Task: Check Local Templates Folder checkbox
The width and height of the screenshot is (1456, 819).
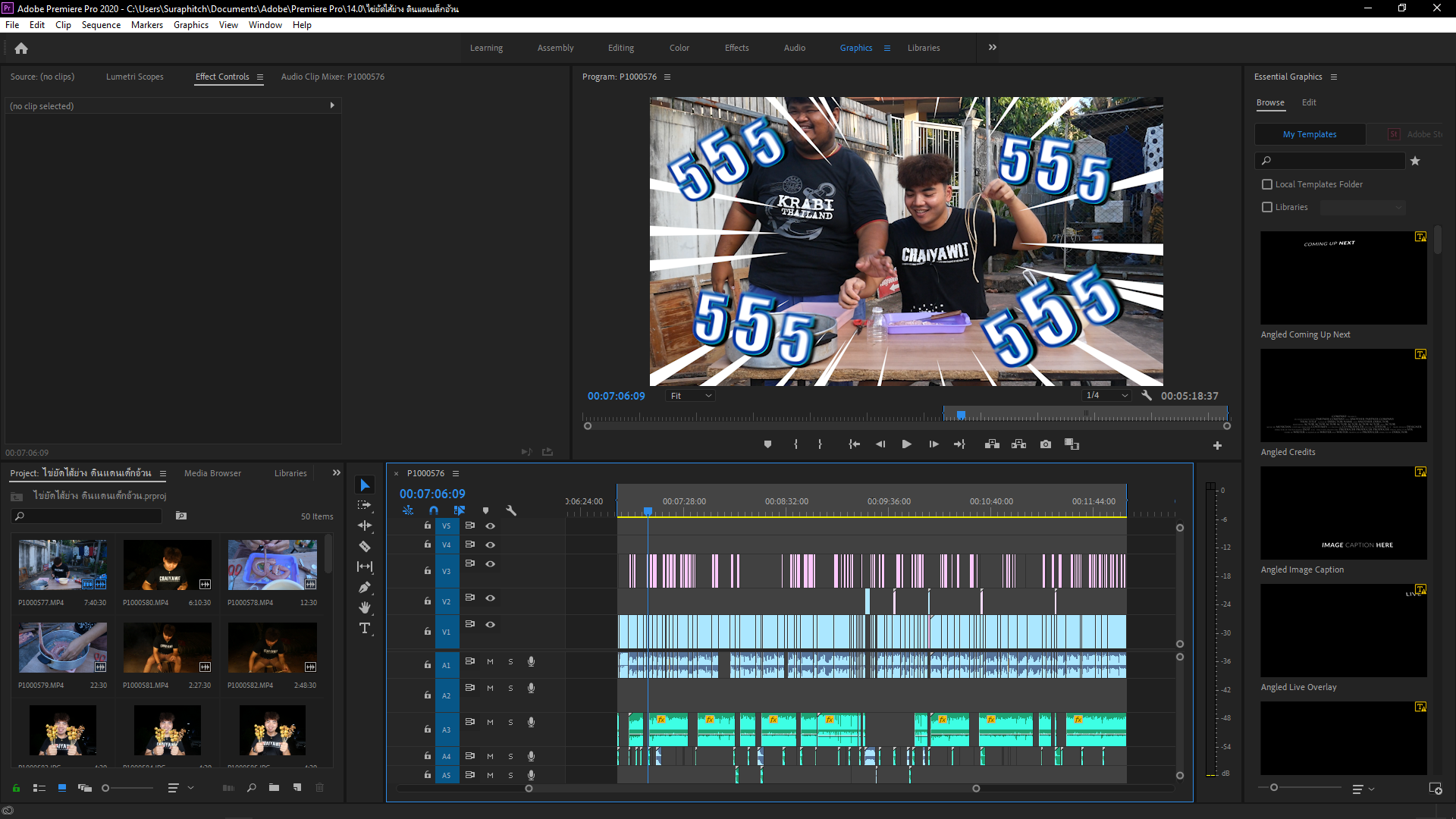Action: pos(1267,184)
